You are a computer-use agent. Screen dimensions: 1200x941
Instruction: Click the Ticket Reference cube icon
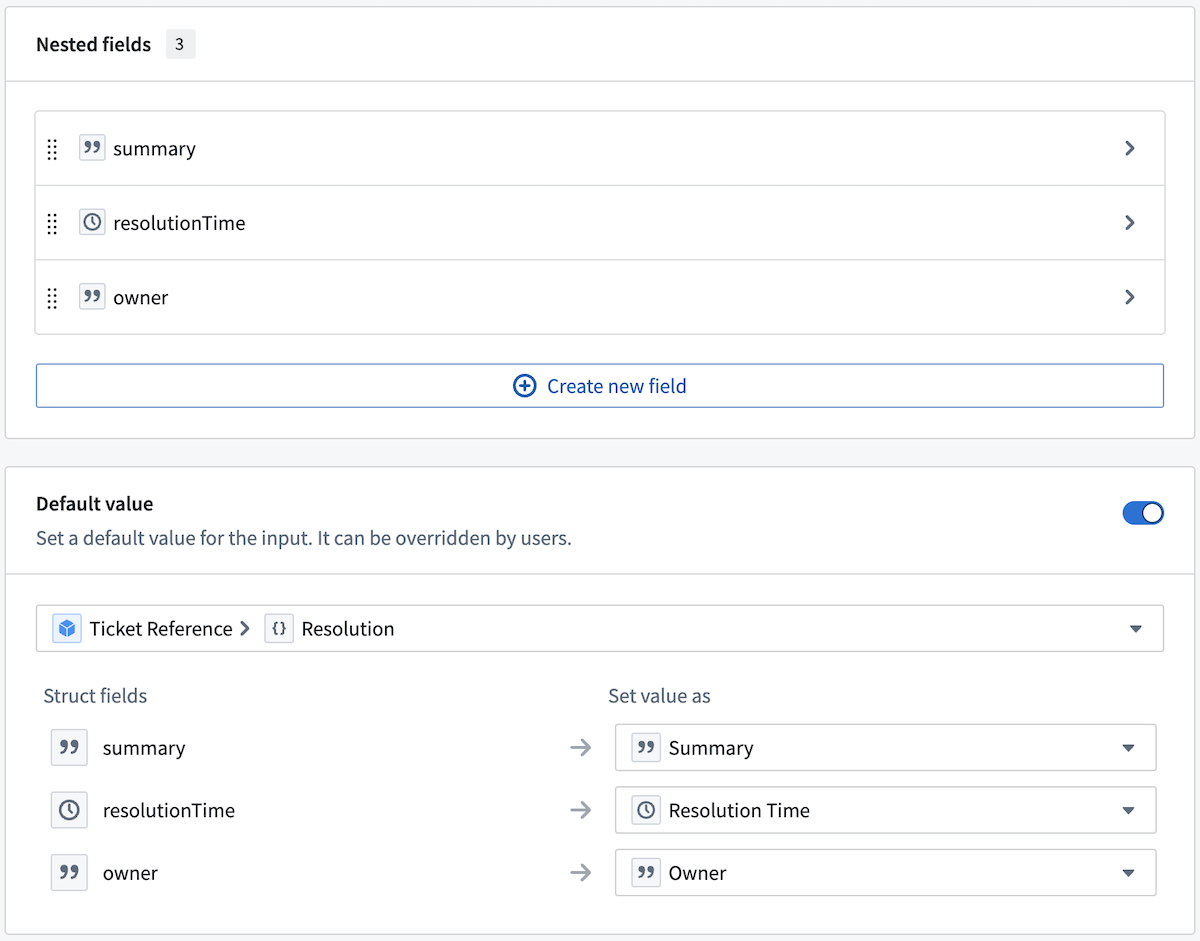pyautogui.click(x=65, y=628)
